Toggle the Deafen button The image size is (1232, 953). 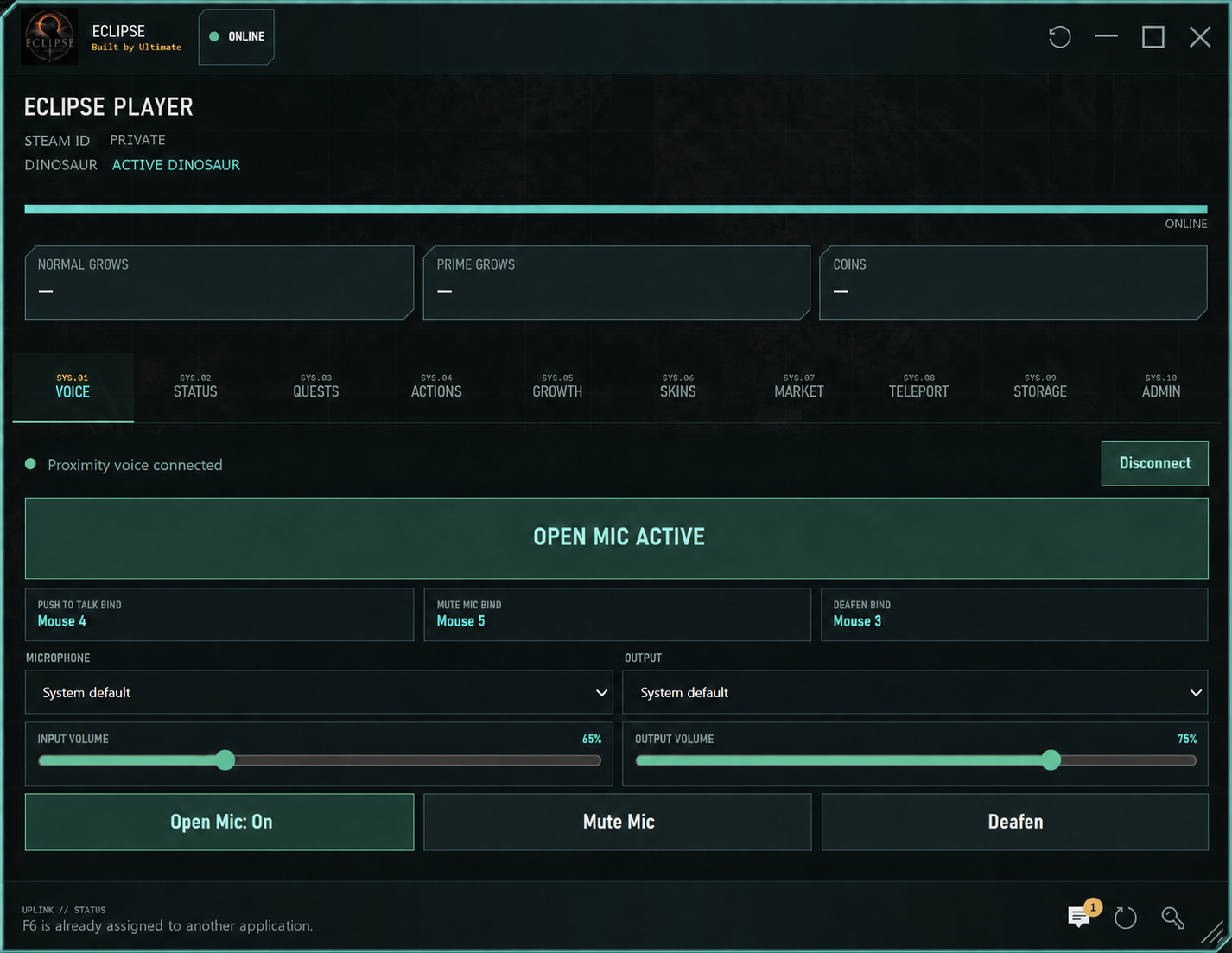(1014, 822)
